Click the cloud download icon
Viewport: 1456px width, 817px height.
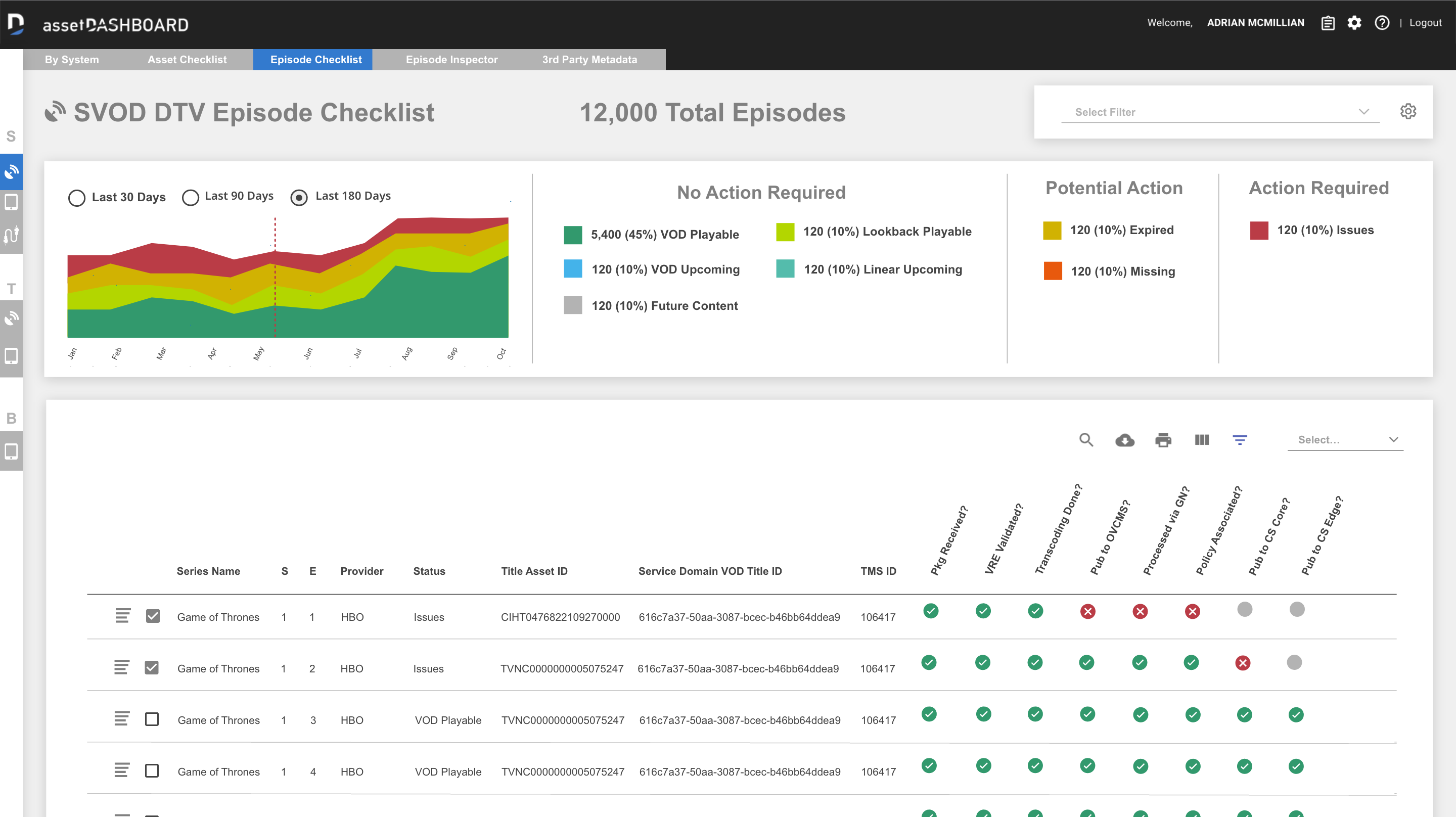pyautogui.click(x=1124, y=440)
